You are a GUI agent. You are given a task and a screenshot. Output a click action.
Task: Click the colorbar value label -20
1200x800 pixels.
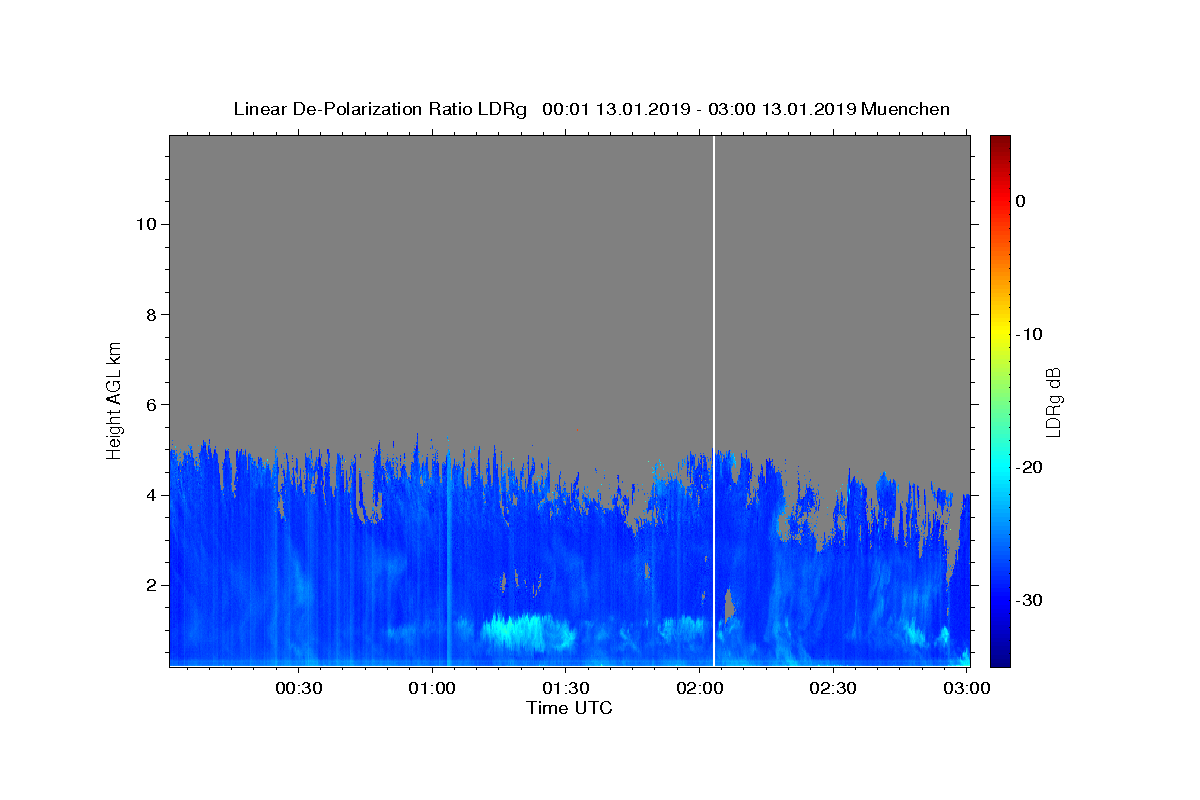tap(1028, 467)
